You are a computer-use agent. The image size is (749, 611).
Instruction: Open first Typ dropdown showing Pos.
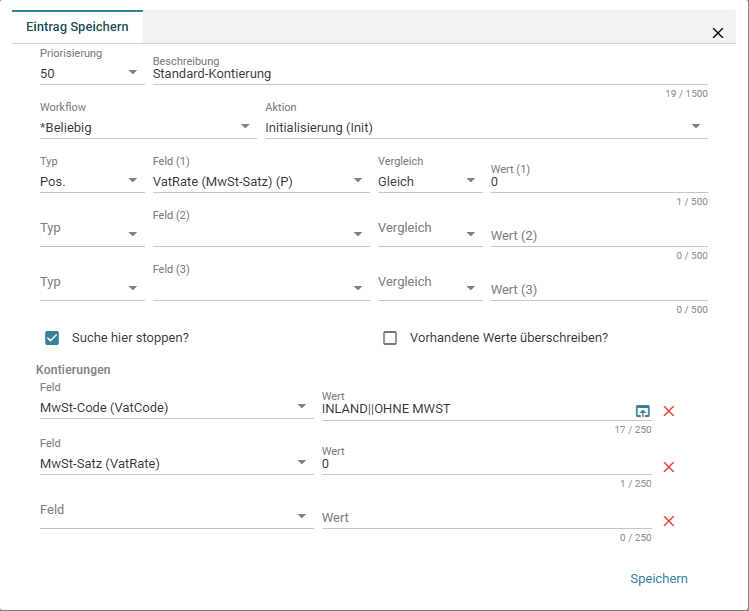[x=92, y=182]
